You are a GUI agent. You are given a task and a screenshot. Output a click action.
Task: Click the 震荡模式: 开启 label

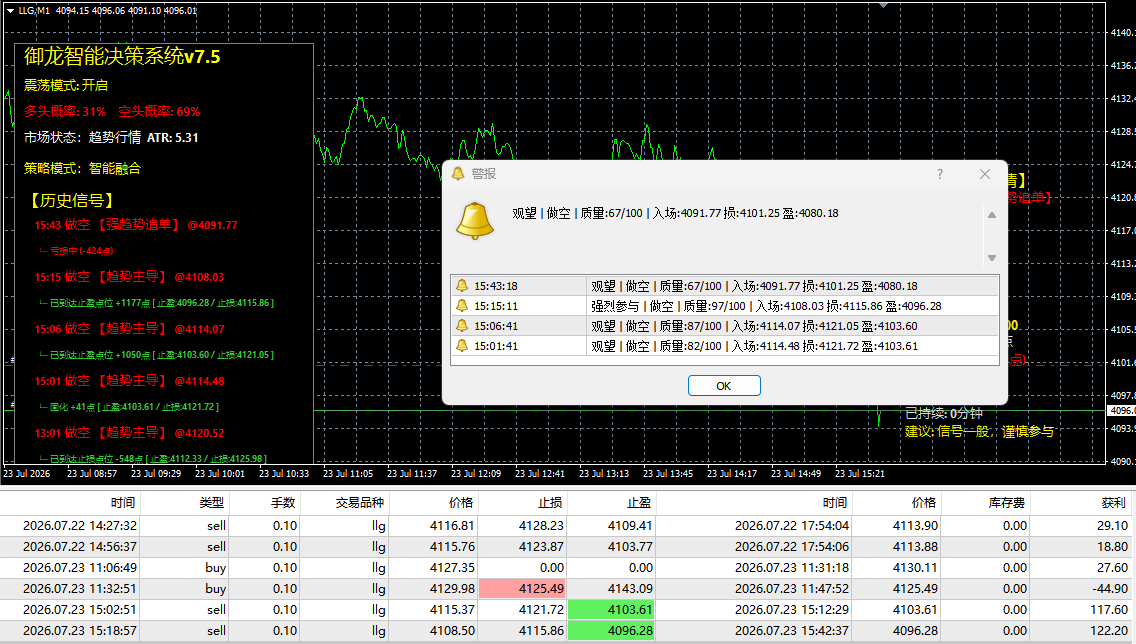(66, 85)
